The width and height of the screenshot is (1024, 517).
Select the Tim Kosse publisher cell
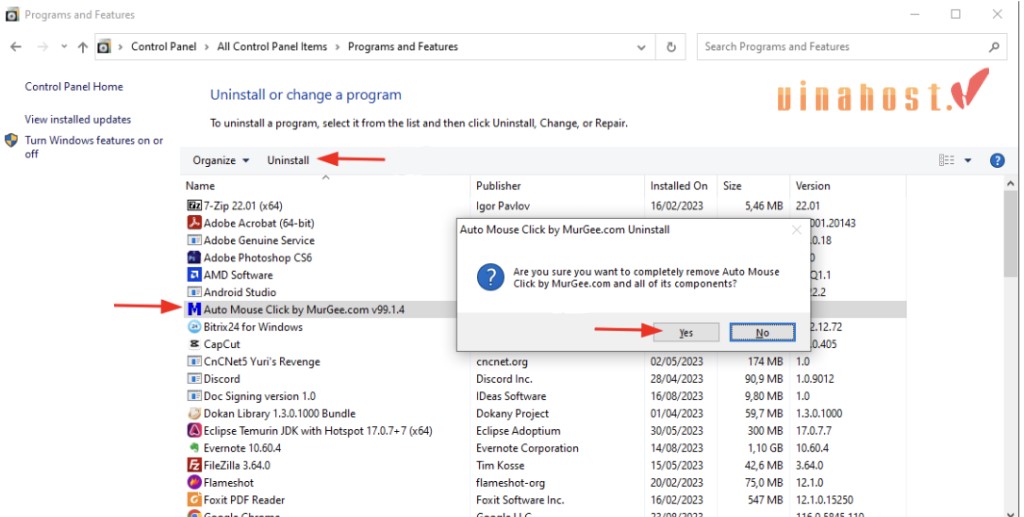tap(500, 465)
